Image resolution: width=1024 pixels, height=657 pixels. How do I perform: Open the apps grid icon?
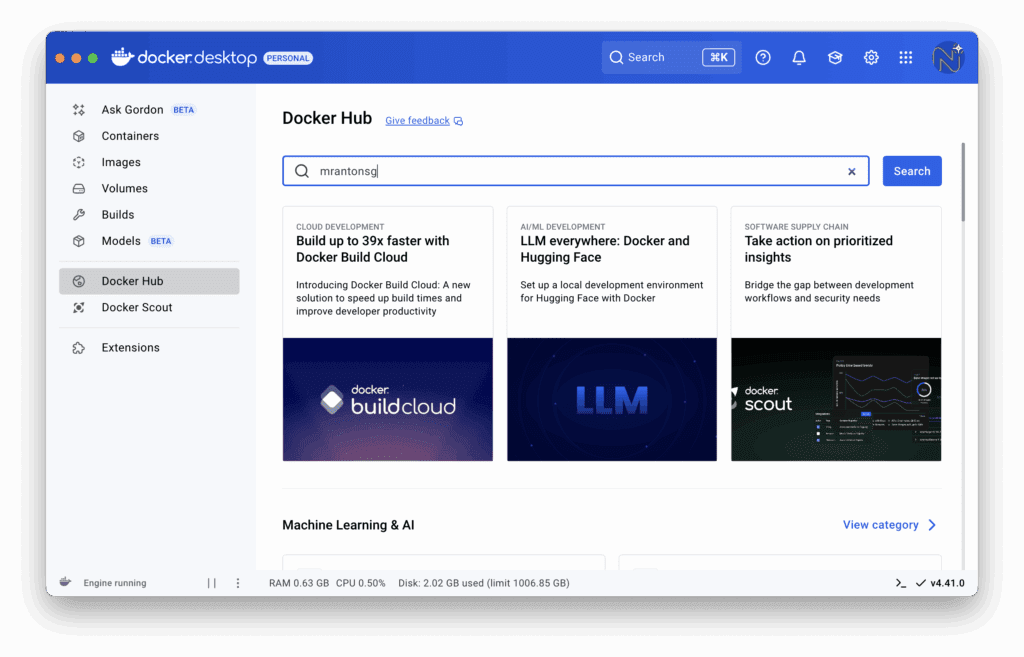906,57
